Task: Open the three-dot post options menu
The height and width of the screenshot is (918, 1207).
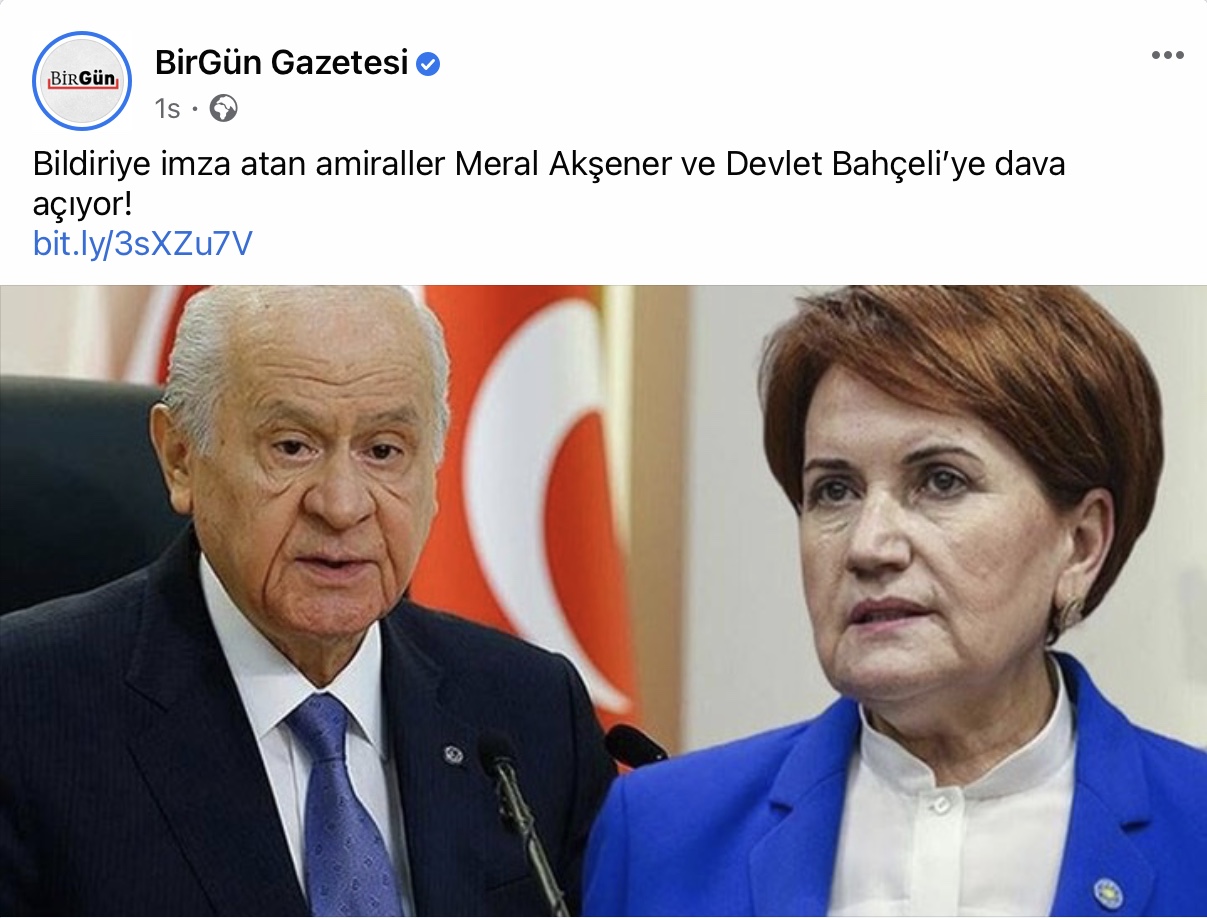Action: (1167, 55)
